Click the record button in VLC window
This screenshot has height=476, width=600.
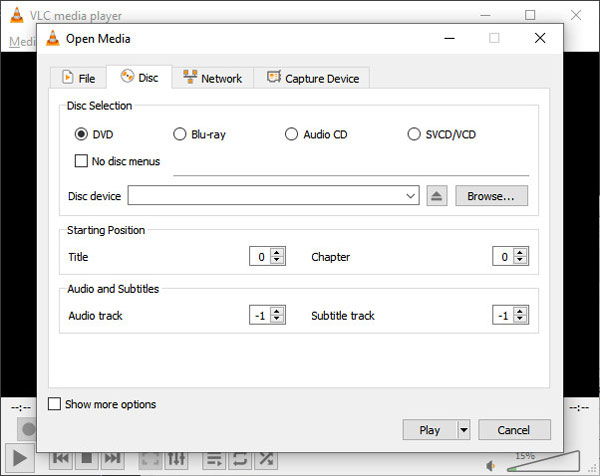click(x=28, y=429)
